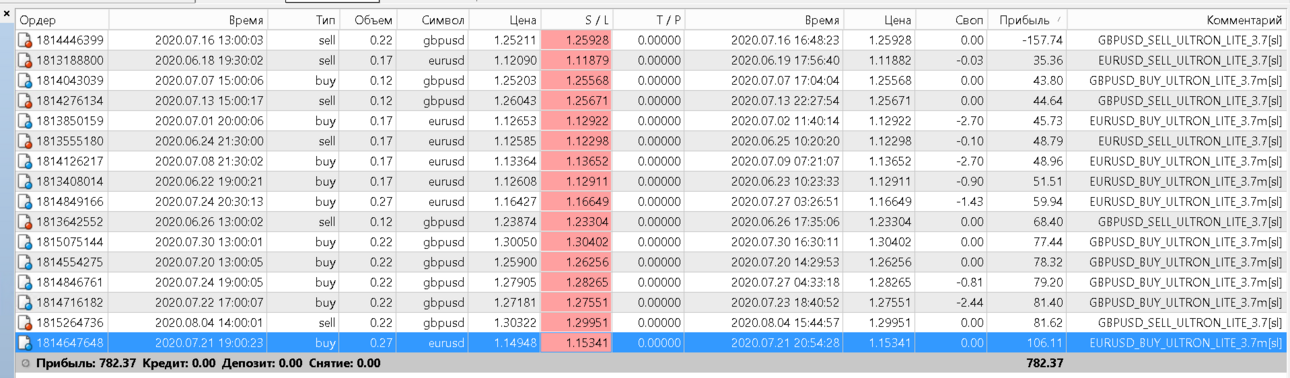1290x378 pixels.
Task: Click the order icon for 1814446399
Action: click(26, 41)
